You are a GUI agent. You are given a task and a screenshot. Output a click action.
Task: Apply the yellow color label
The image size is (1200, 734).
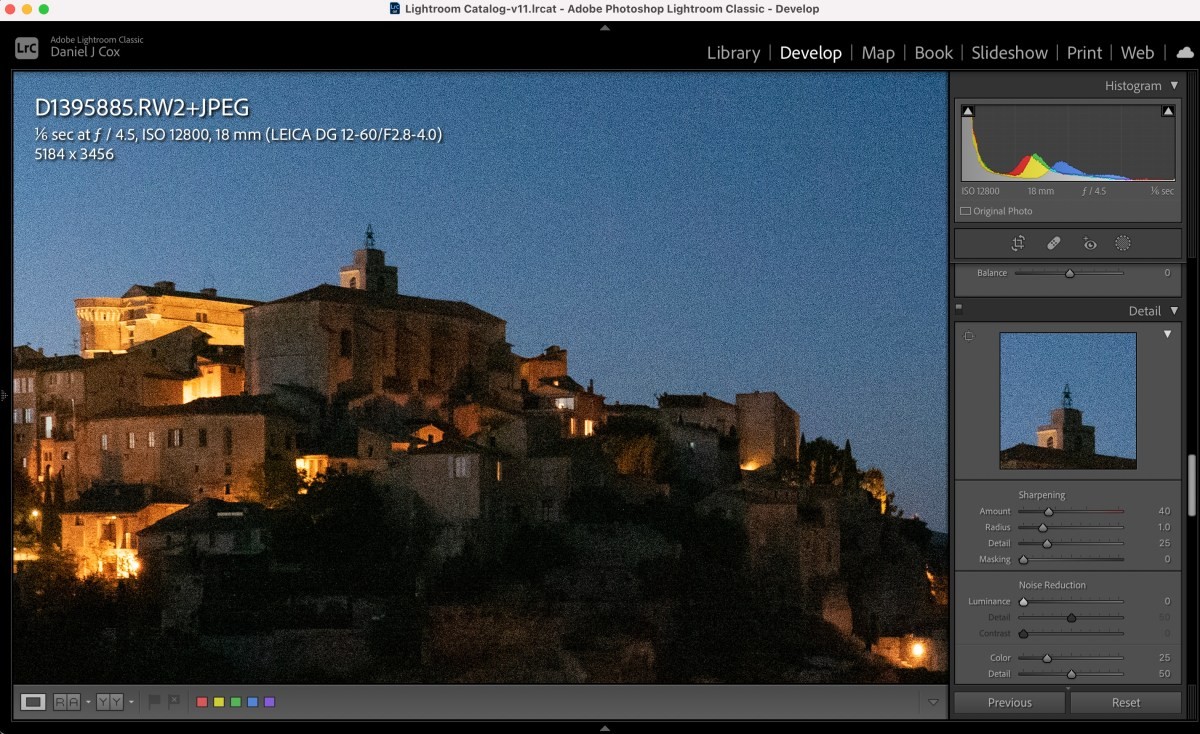219,702
